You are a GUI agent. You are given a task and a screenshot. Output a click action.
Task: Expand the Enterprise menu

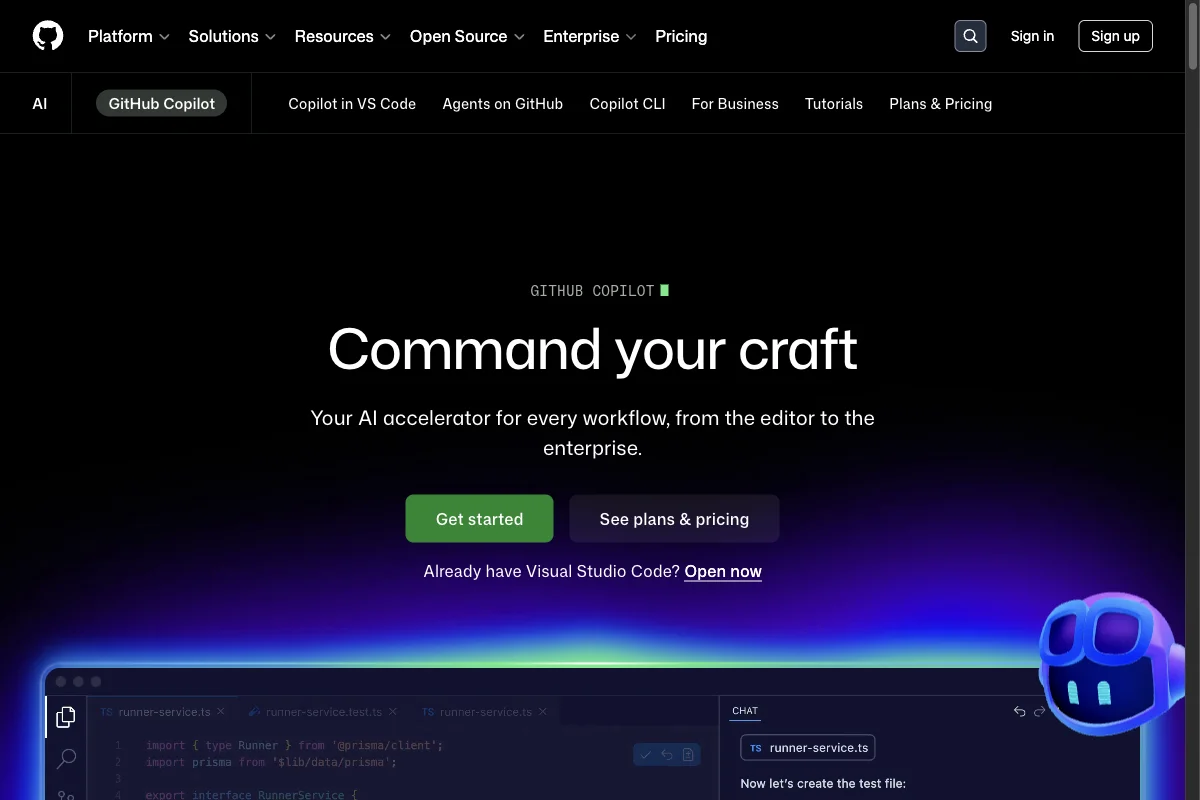pyautogui.click(x=590, y=36)
